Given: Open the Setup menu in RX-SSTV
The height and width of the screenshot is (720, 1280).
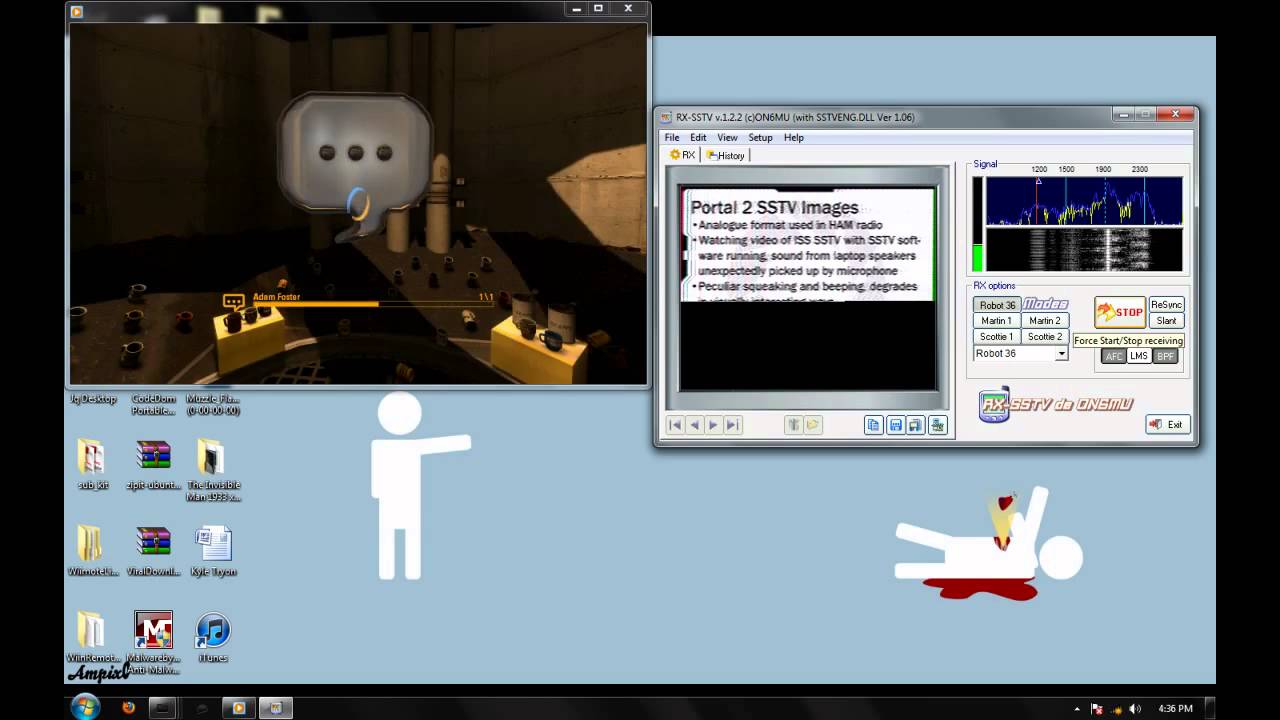Looking at the screenshot, I should pos(760,137).
